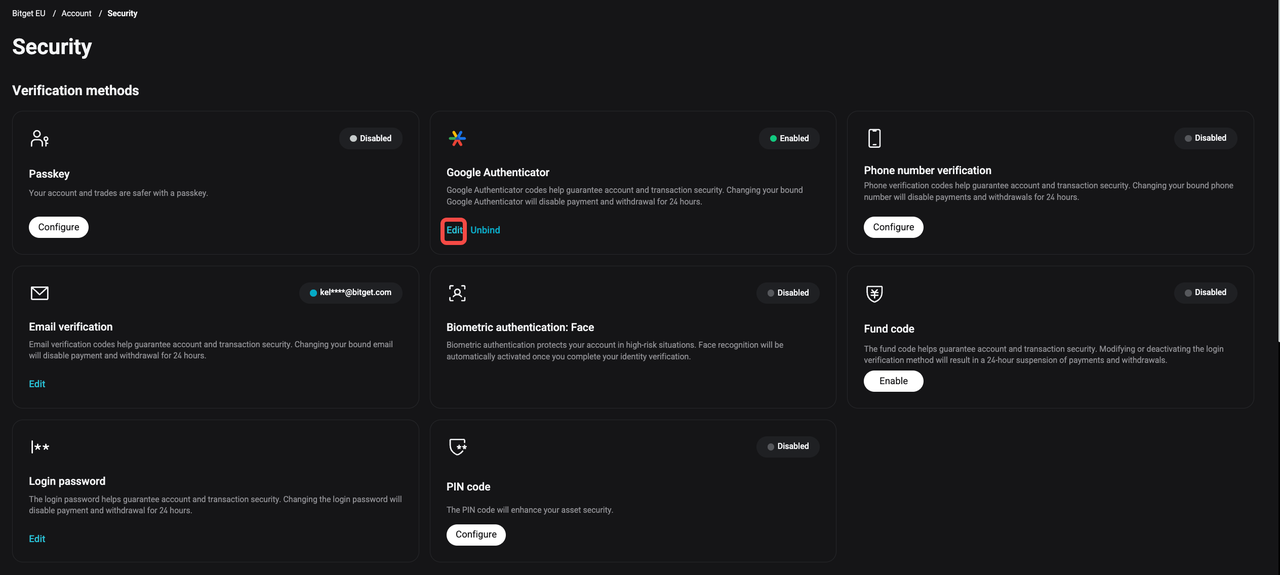
Task: Click the Email verification codes description text
Action: (x=211, y=350)
